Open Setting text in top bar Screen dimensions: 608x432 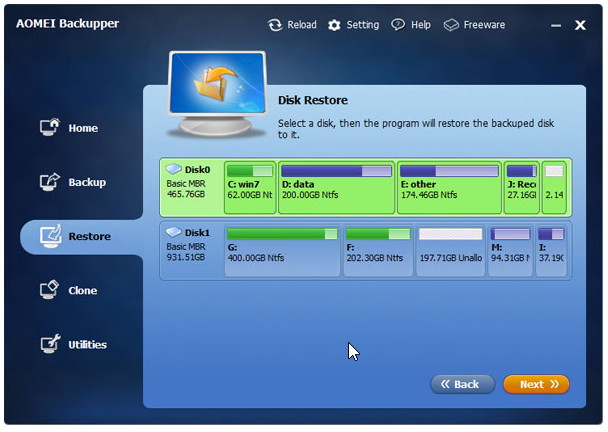363,25
